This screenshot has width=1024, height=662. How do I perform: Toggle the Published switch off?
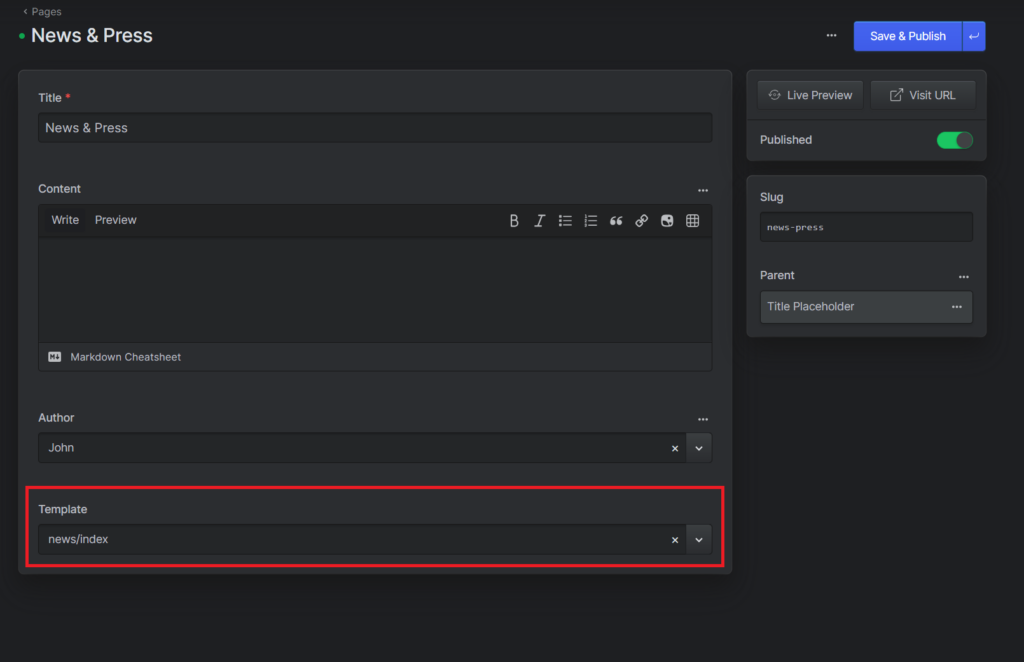[954, 140]
